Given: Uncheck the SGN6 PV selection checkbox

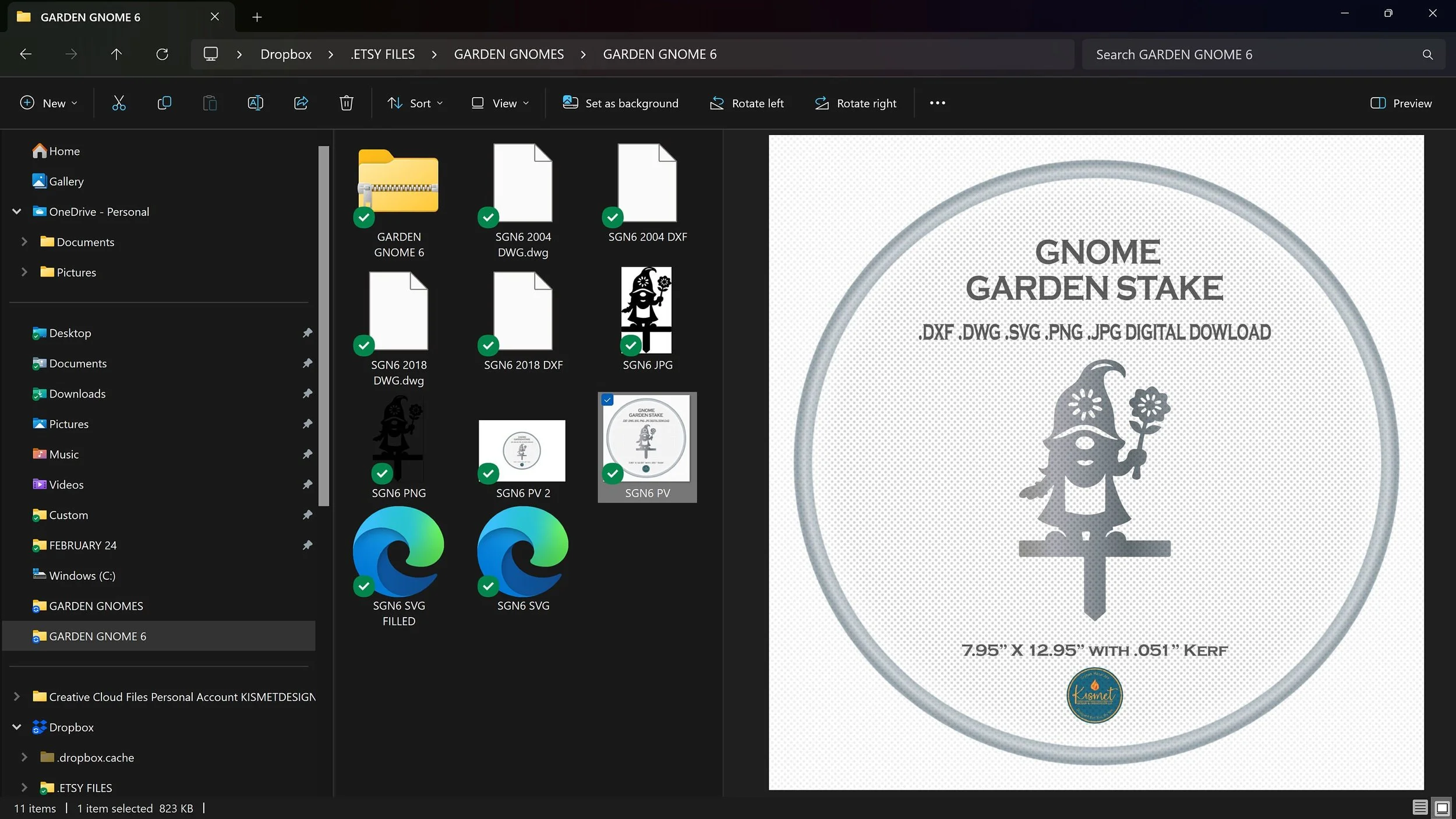Looking at the screenshot, I should click(x=607, y=400).
